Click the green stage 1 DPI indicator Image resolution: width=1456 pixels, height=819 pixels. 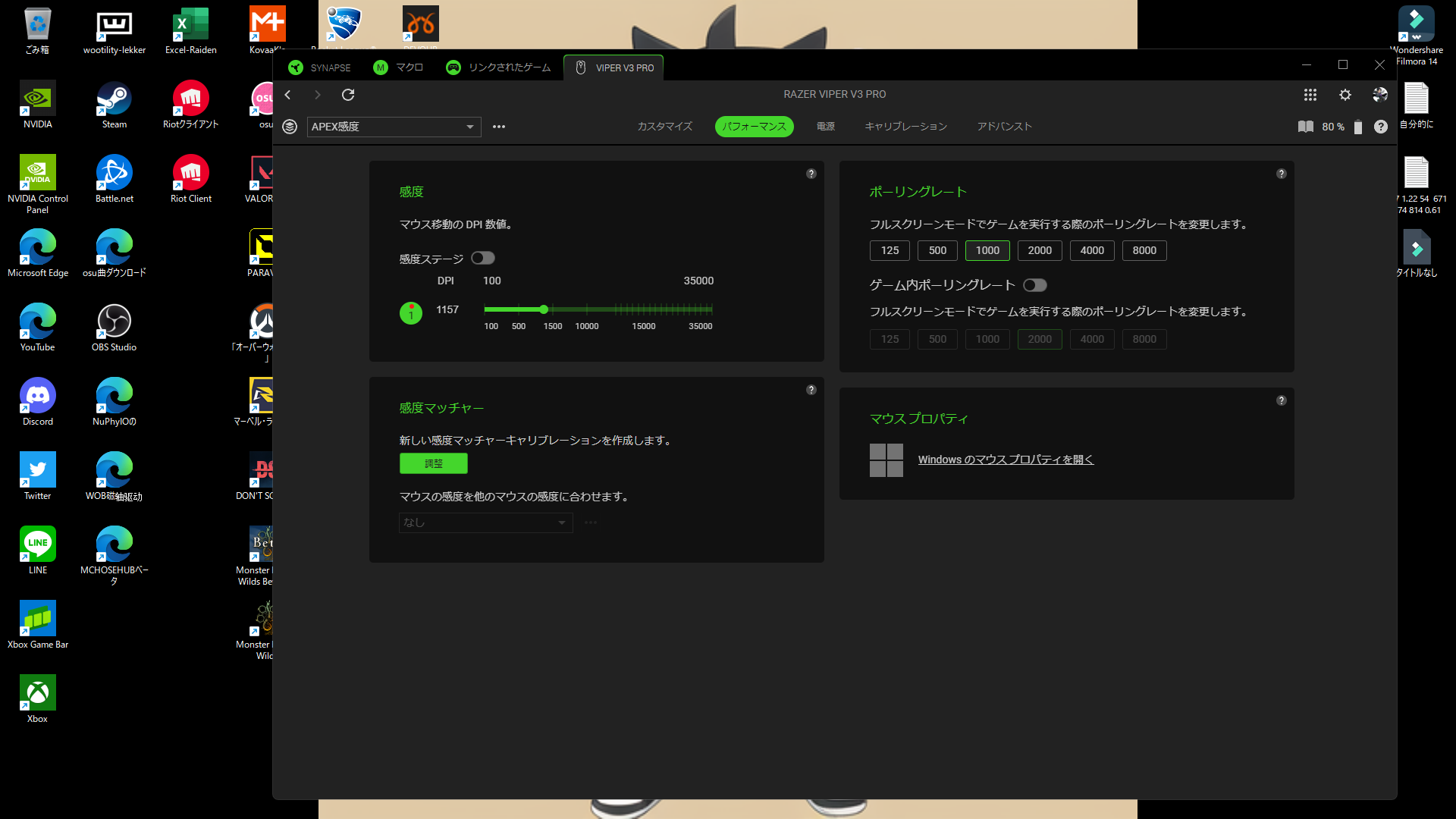pyautogui.click(x=411, y=312)
